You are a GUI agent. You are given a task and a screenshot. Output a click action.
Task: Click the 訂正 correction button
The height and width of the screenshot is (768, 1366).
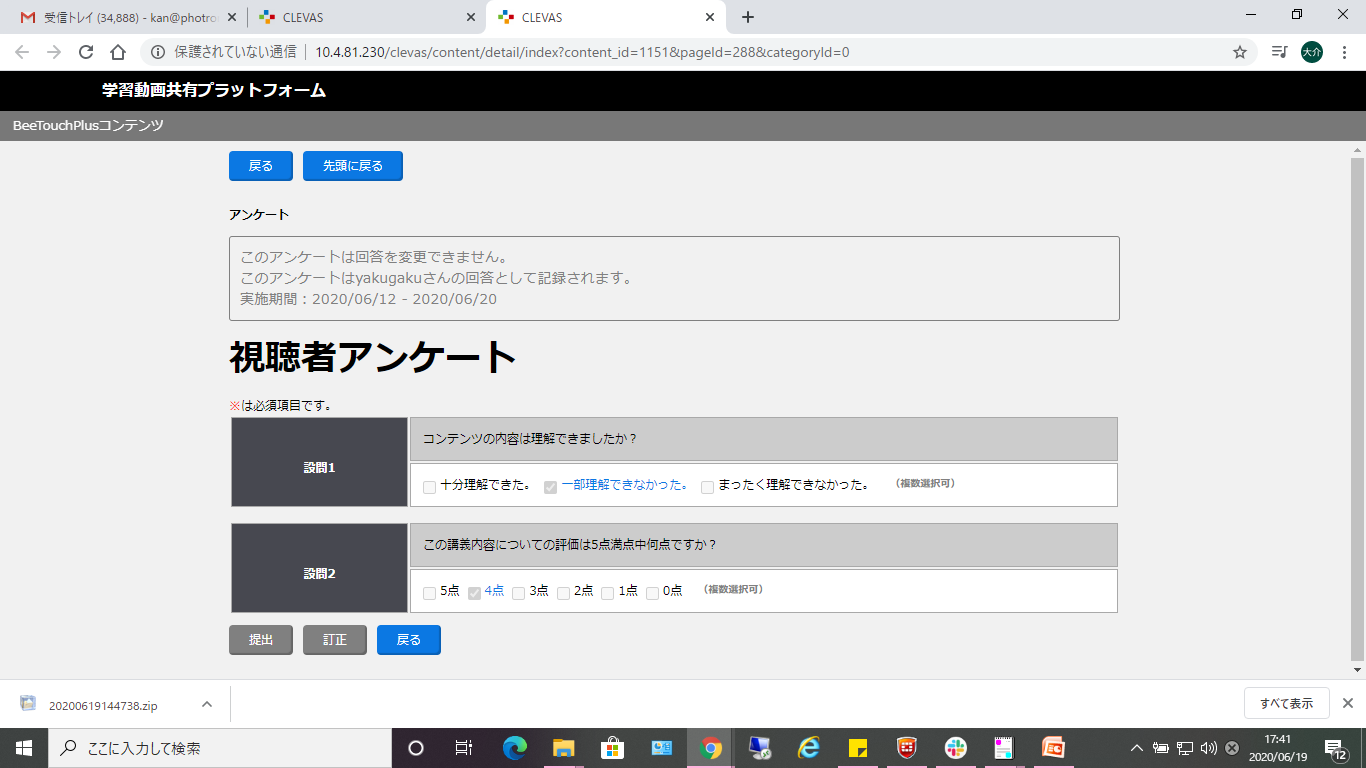point(335,640)
